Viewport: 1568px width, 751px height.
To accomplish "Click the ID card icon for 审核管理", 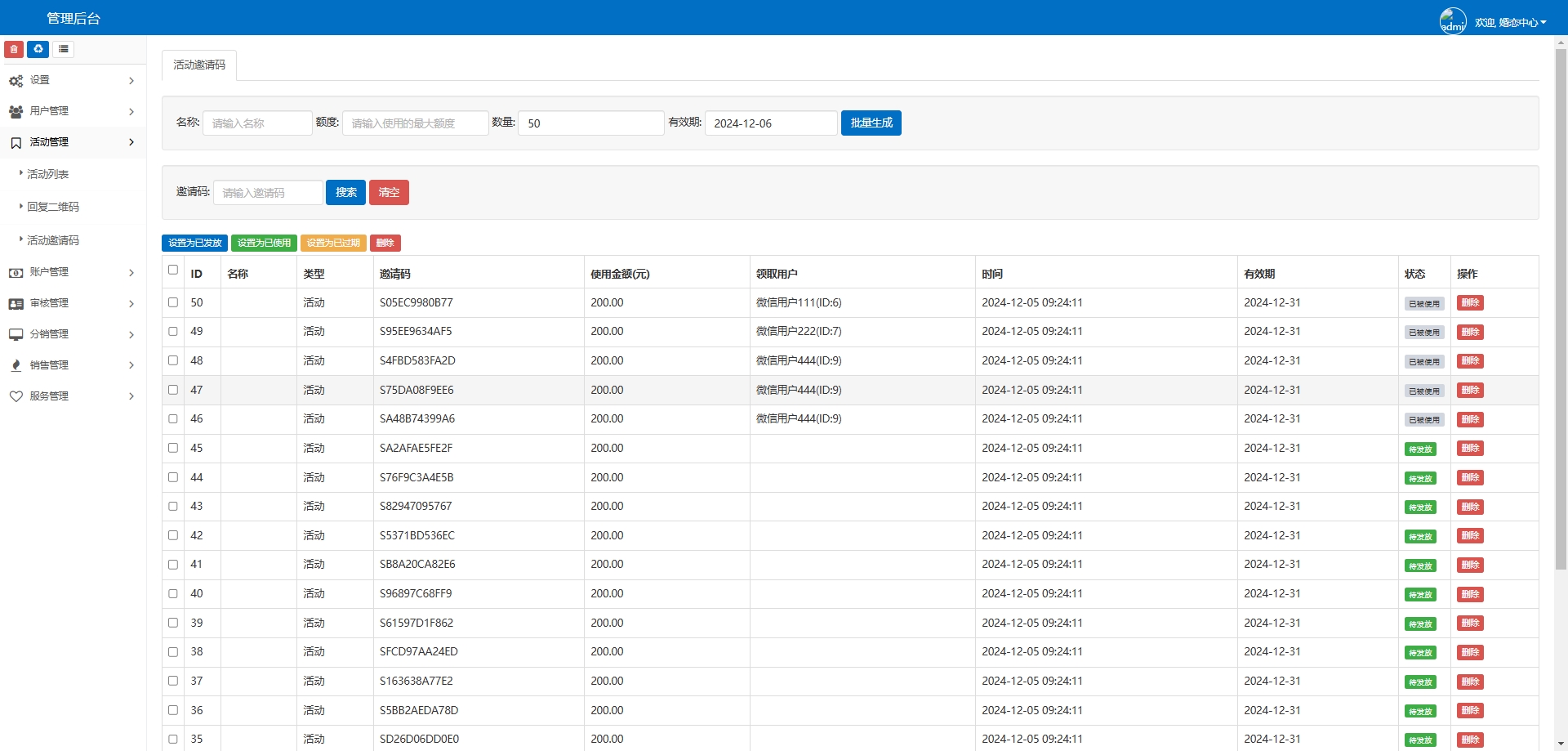I will [x=16, y=303].
